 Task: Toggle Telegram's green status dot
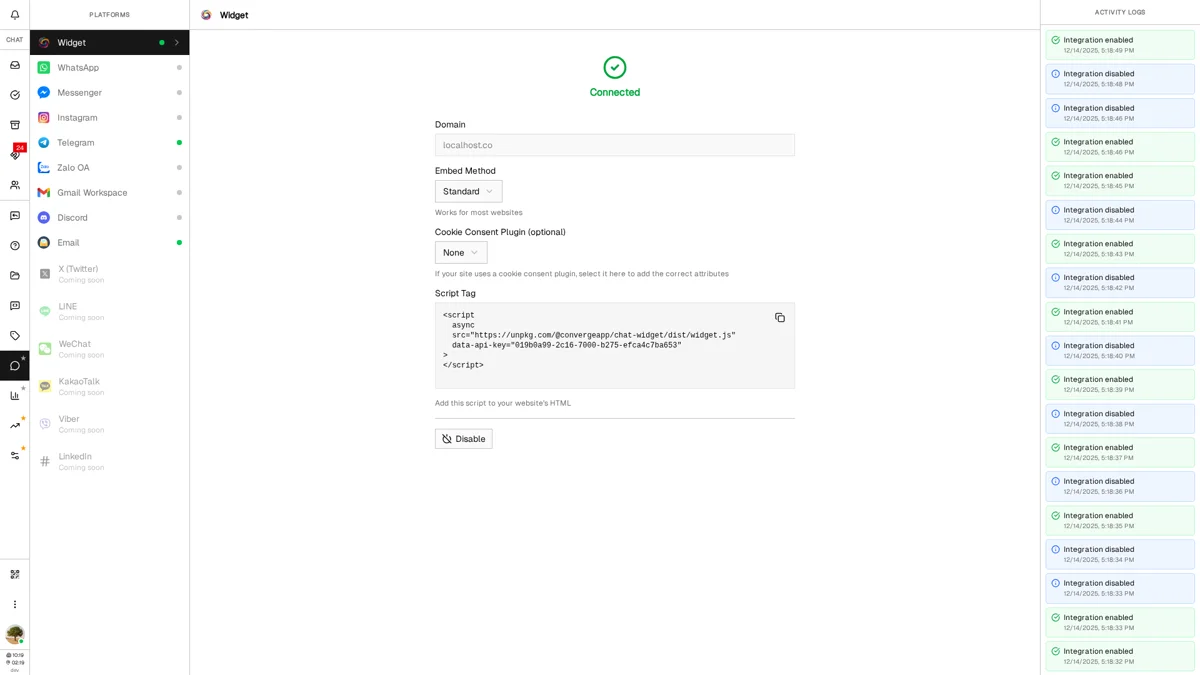click(179, 142)
